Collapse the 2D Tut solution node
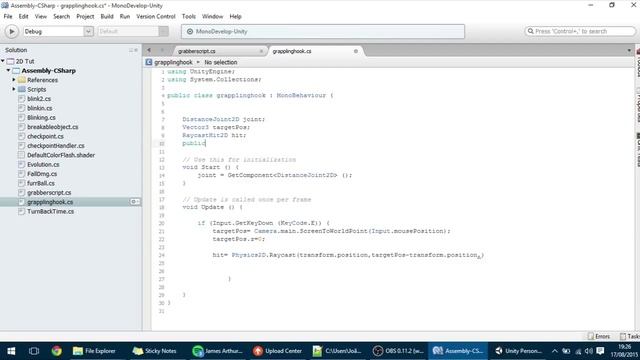This screenshot has height=360, width=640. [3, 61]
